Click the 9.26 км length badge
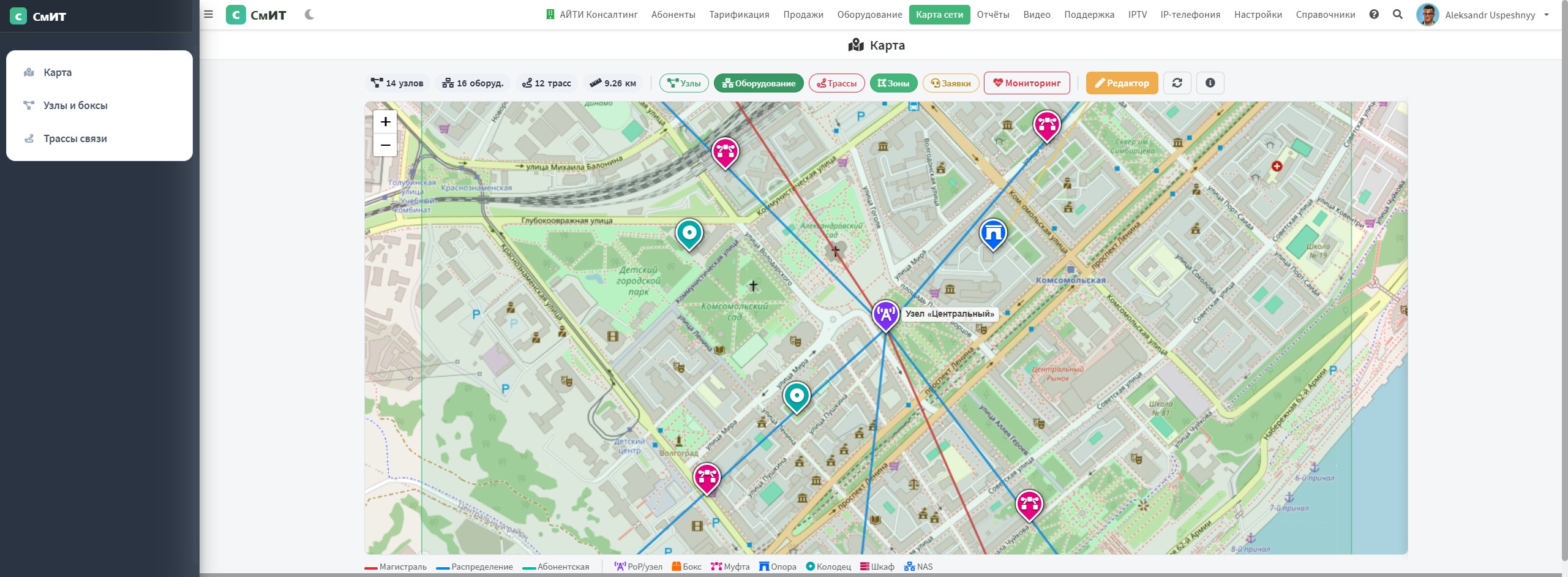 click(612, 83)
